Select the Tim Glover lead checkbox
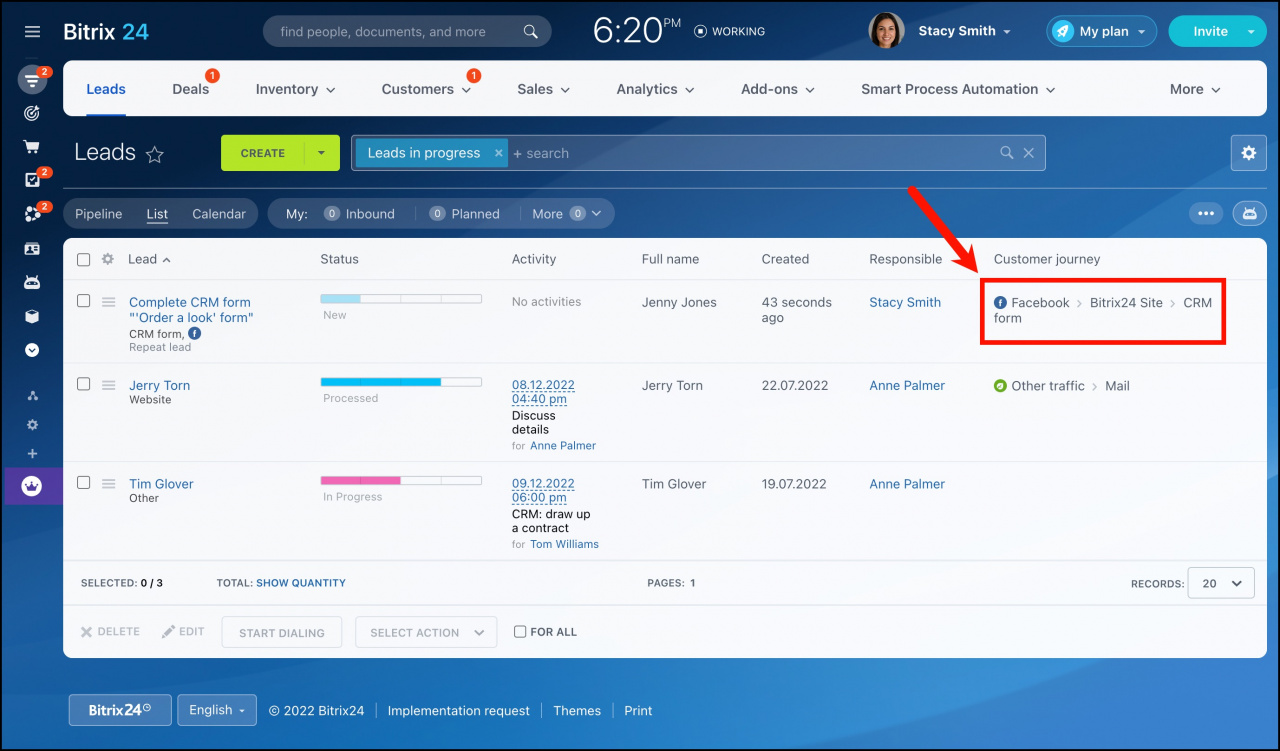This screenshot has height=751, width=1280. point(84,482)
